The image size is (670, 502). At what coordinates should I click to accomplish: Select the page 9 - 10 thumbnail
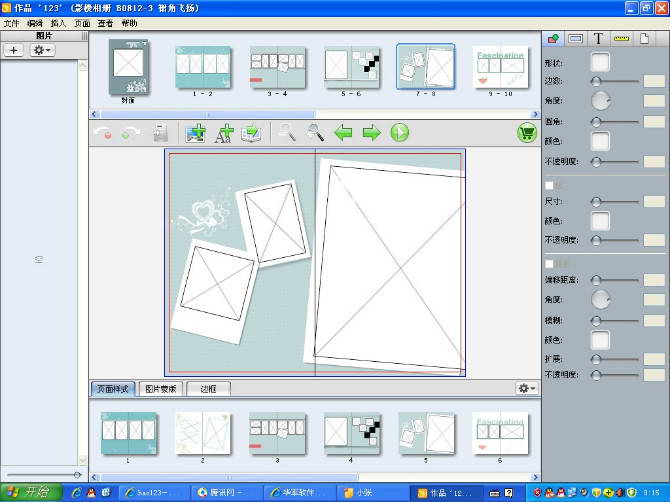(x=500, y=67)
